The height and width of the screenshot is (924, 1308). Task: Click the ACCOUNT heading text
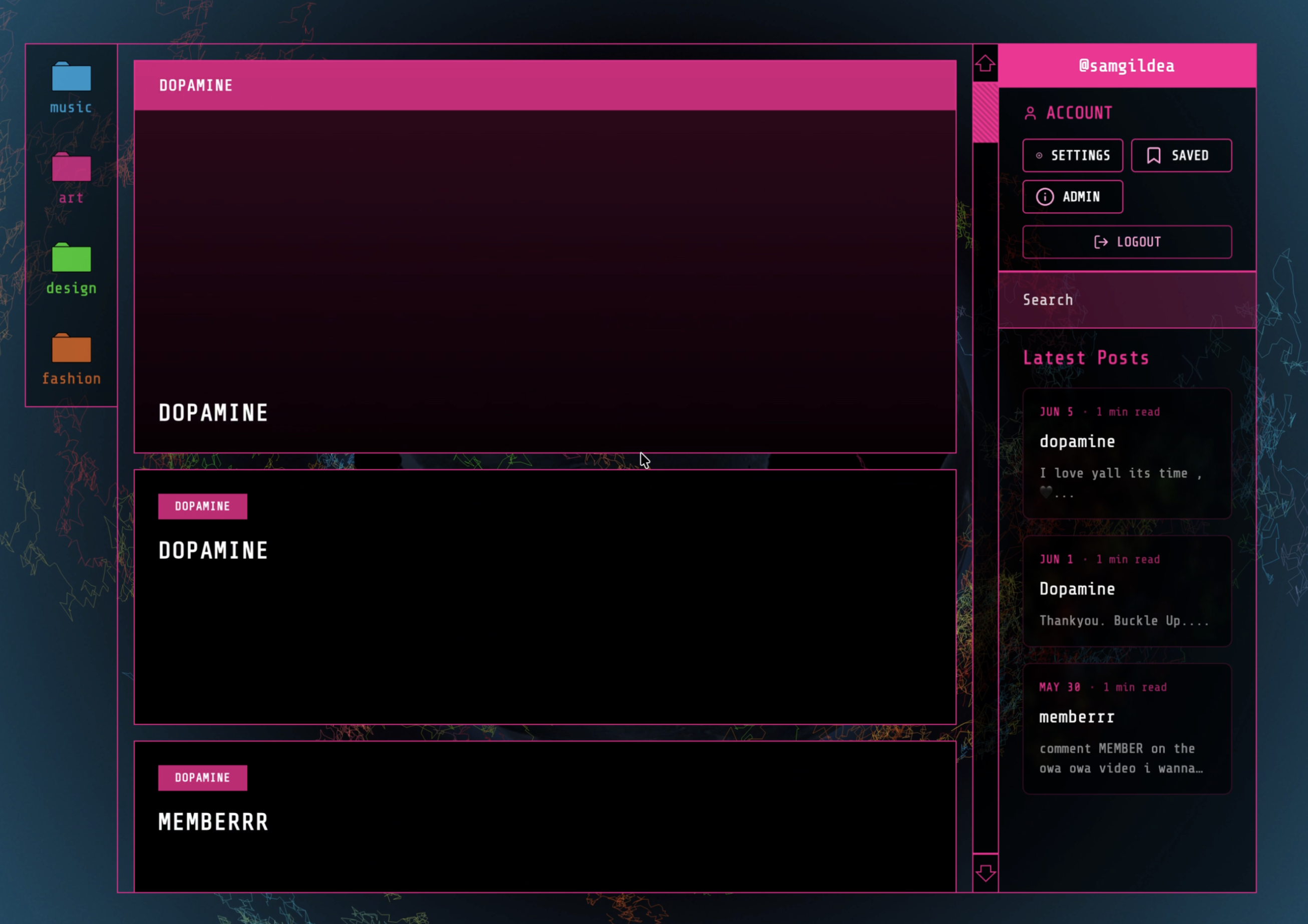click(x=1079, y=113)
